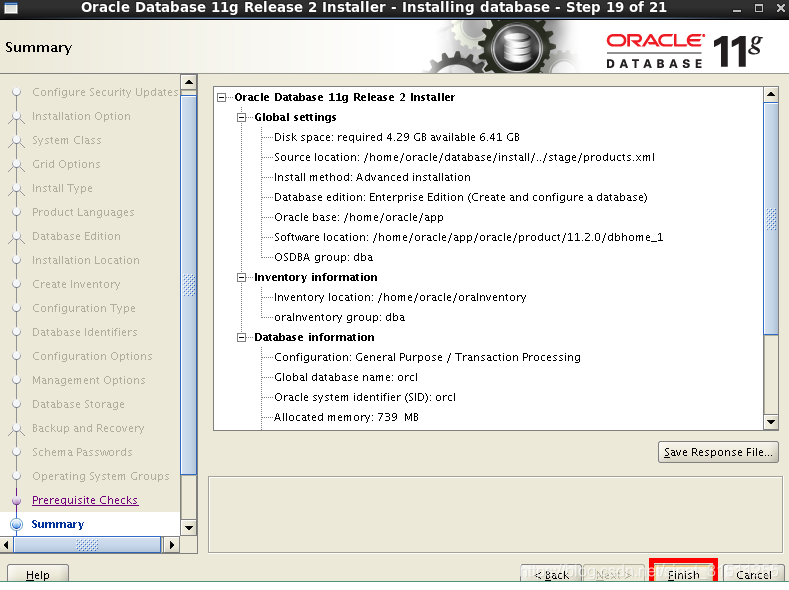Click the Prerequisite Checks step bullet icon
Viewport: 789px width, 590px height.
[17, 500]
